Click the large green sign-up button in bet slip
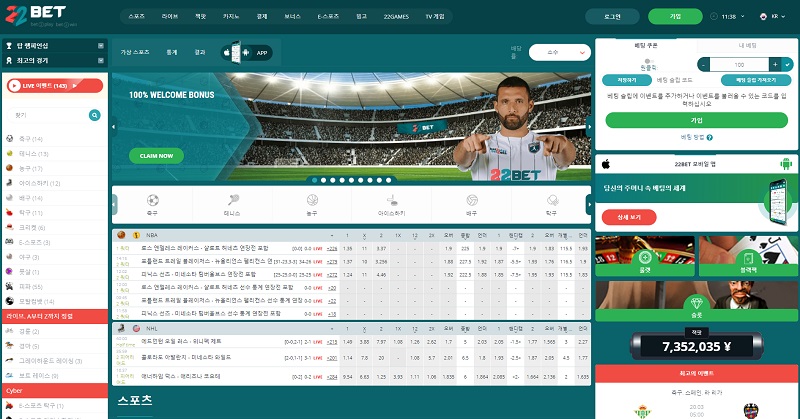The width and height of the screenshot is (800, 419). 696,120
